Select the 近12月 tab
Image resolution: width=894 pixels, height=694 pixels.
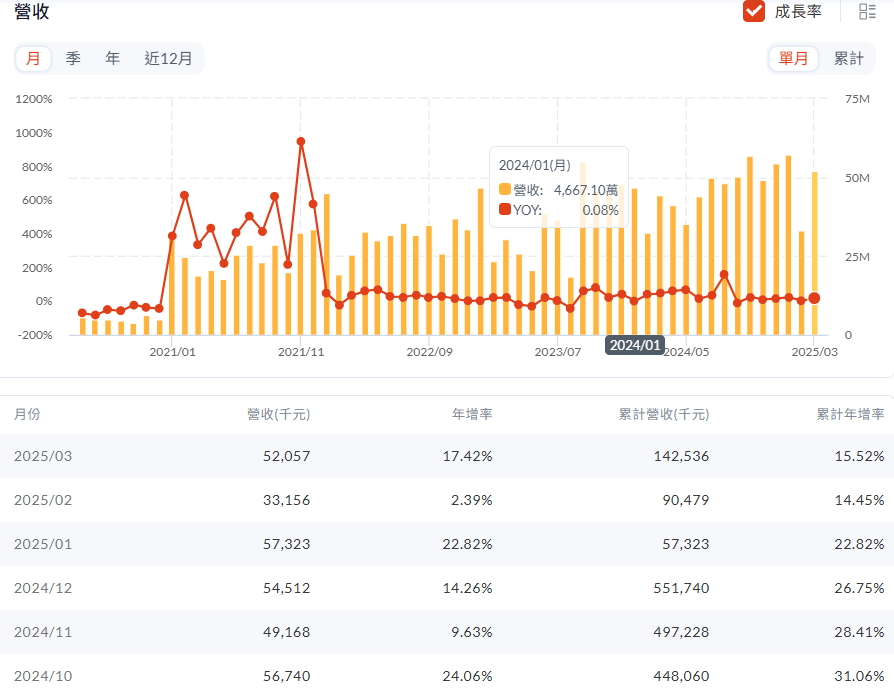168,58
